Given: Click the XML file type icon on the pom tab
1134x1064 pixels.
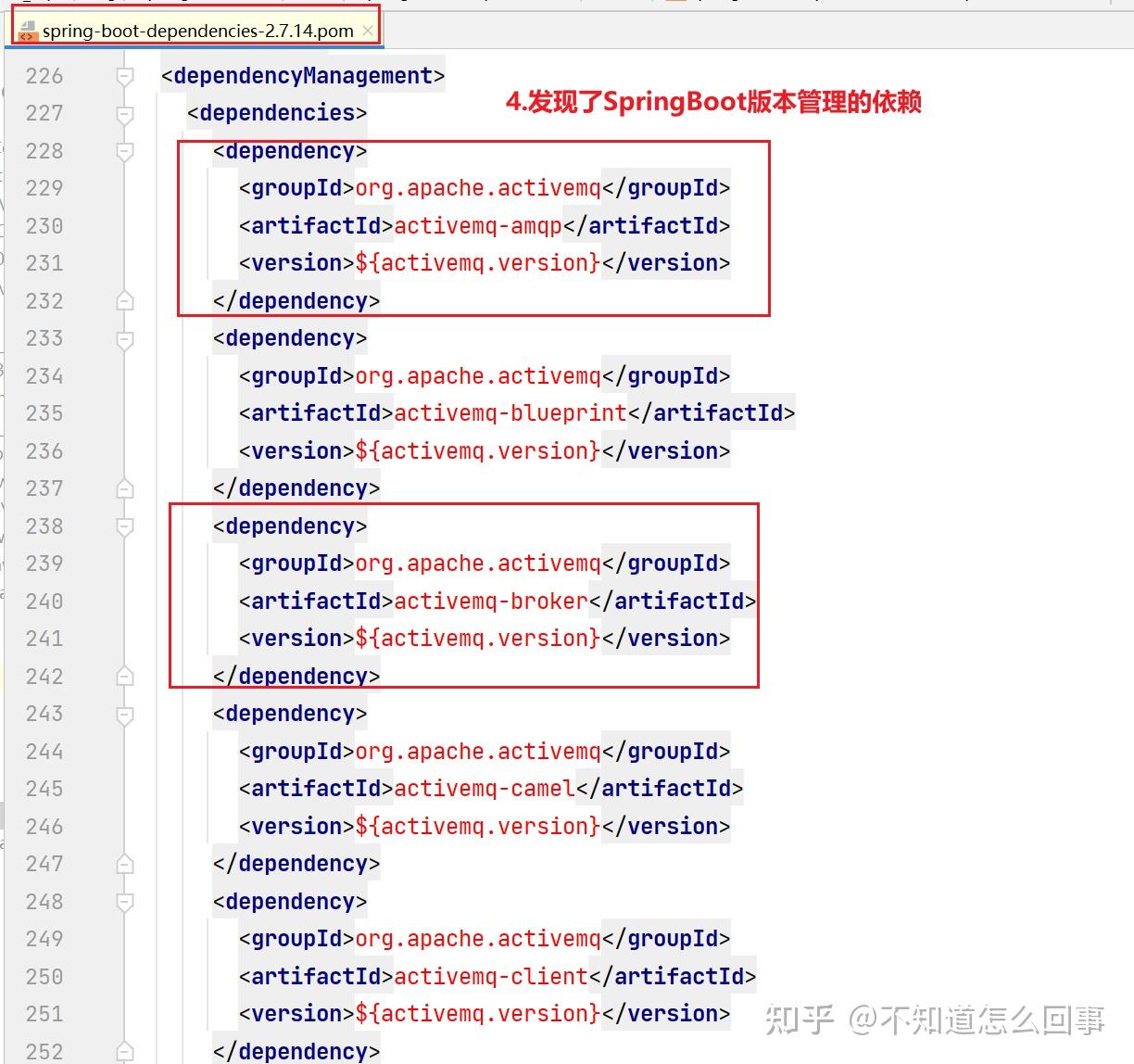Looking at the screenshot, I should coord(28,31).
